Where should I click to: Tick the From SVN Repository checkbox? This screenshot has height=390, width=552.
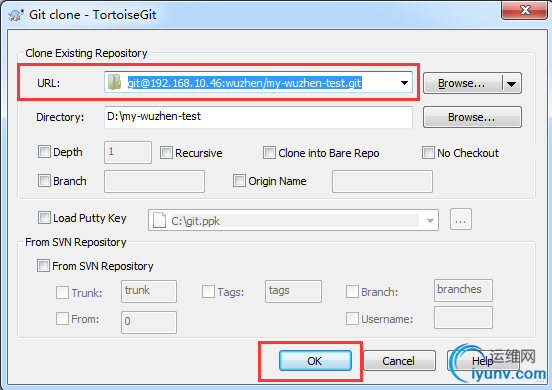(x=43, y=265)
